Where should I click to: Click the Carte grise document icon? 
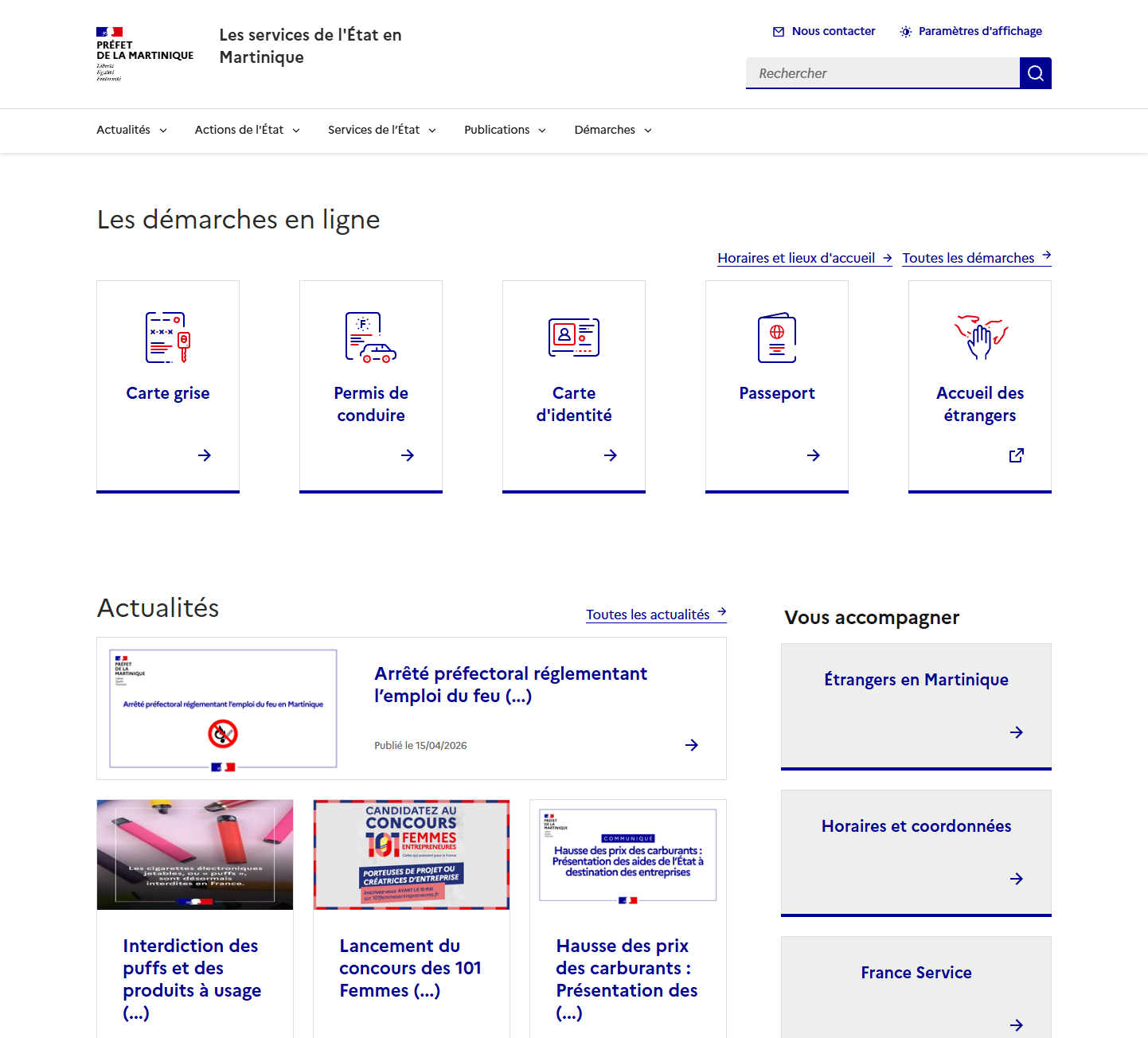coord(168,338)
